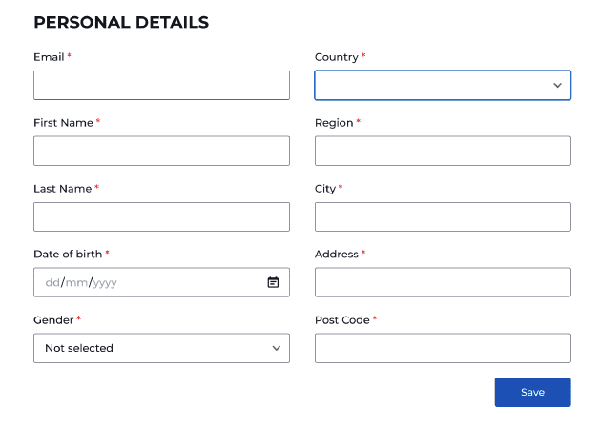
Task: Click into the Post Code field
Action: 442,348
